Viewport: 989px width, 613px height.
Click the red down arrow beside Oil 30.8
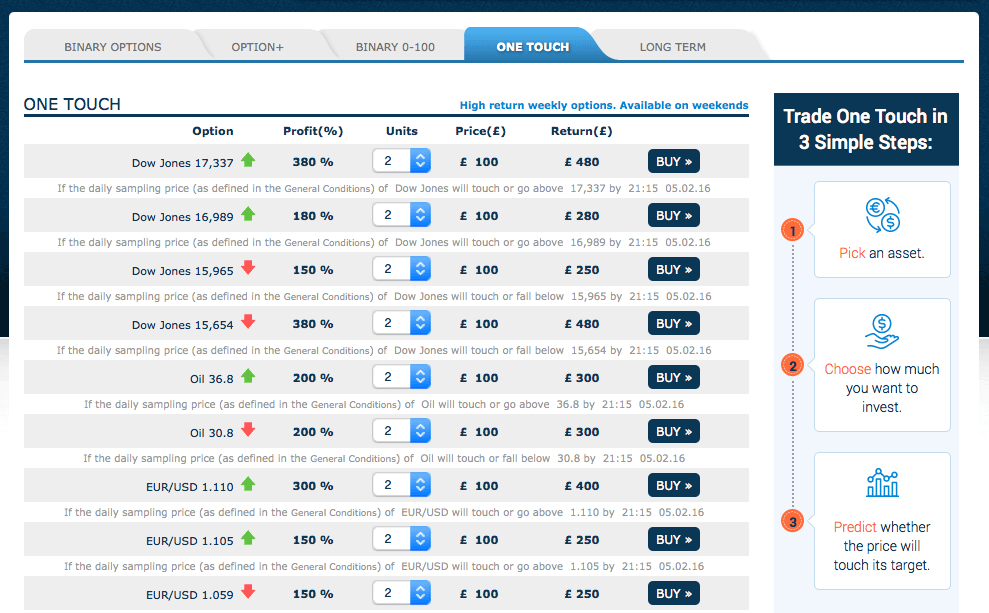click(x=248, y=430)
